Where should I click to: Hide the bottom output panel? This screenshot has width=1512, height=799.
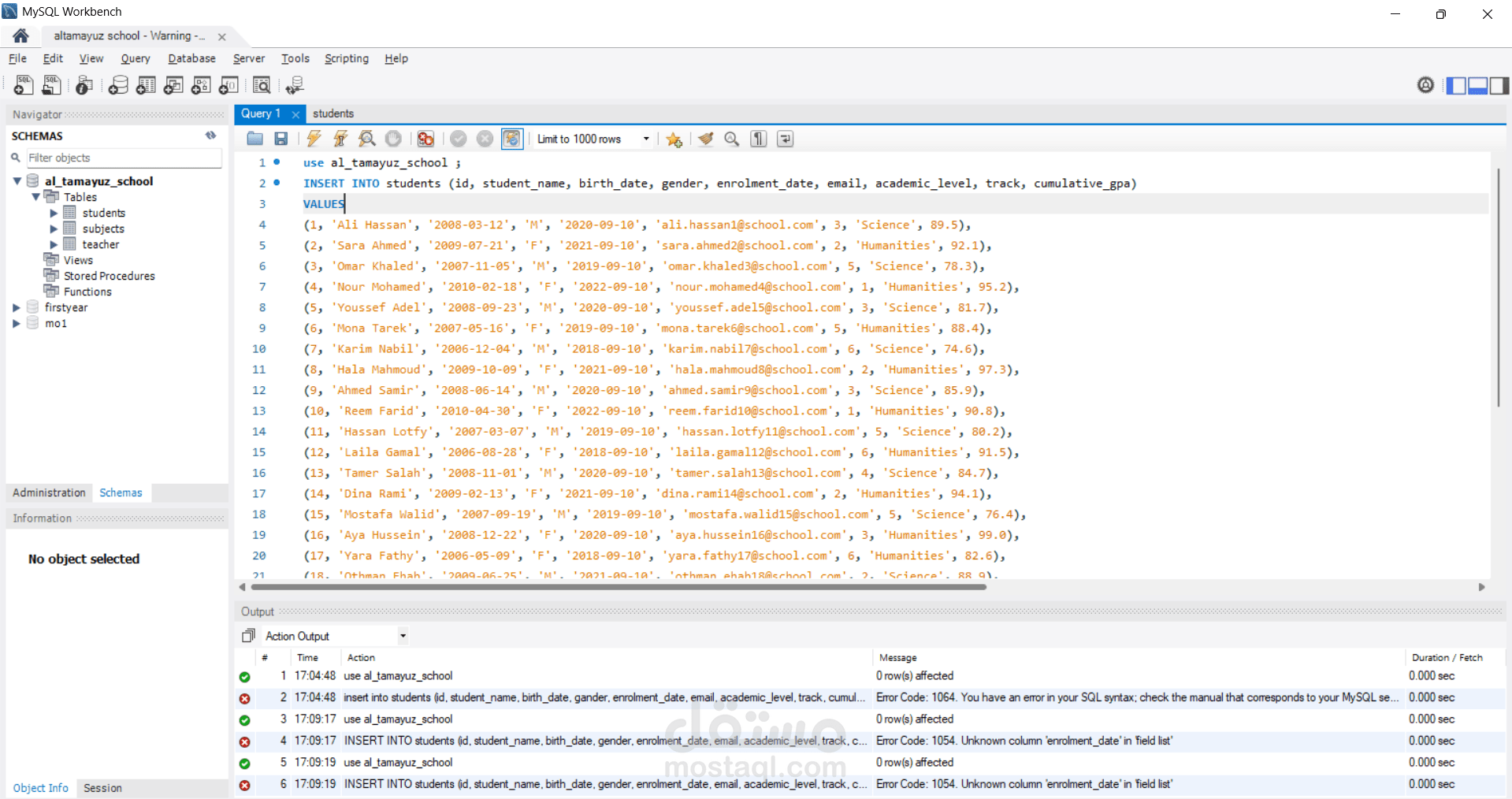[x=1477, y=85]
